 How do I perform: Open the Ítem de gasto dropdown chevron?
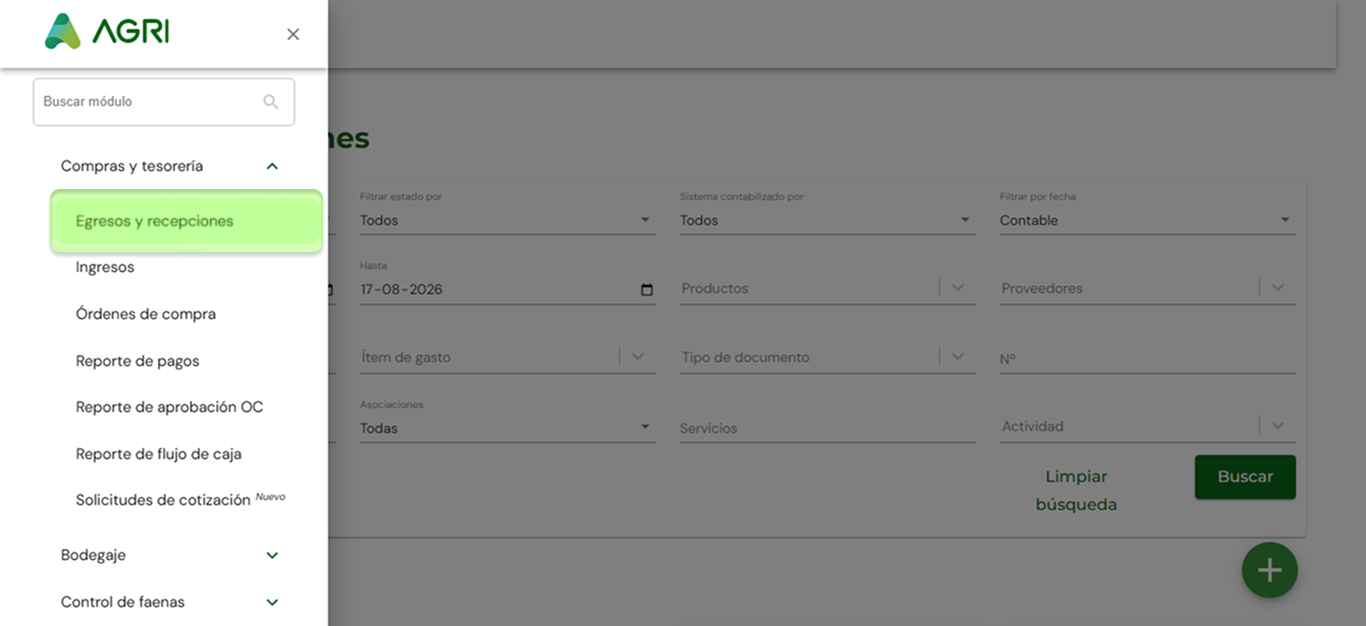tap(638, 357)
